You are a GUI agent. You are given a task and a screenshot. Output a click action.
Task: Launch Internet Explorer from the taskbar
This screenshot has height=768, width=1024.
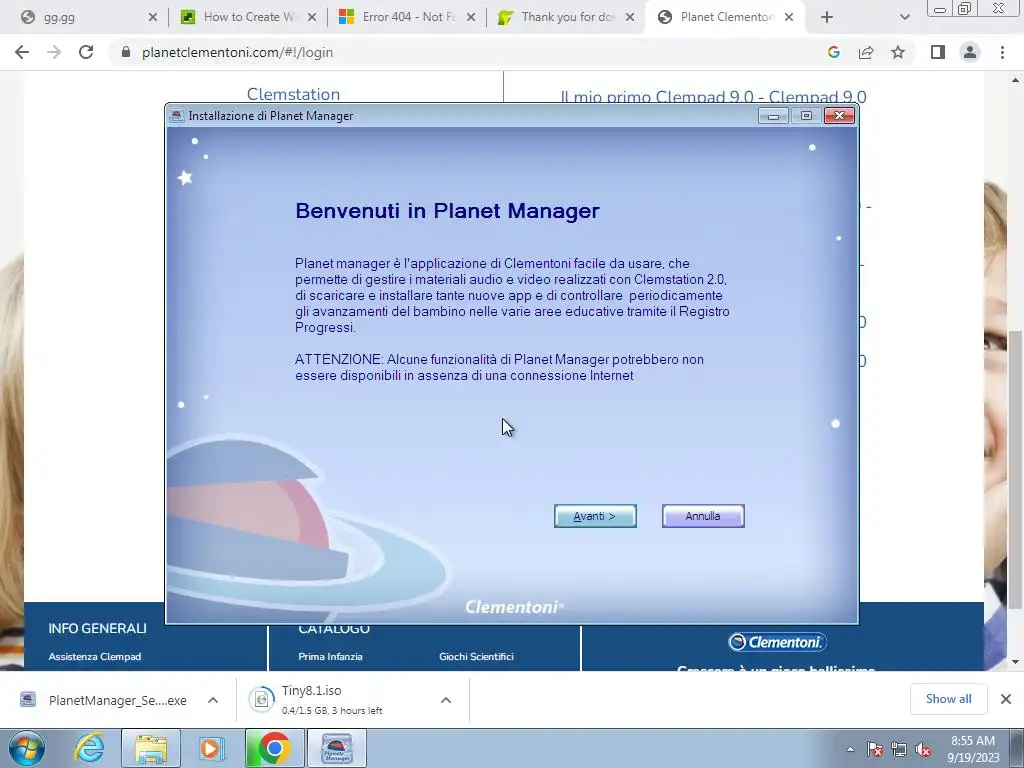pyautogui.click(x=89, y=748)
